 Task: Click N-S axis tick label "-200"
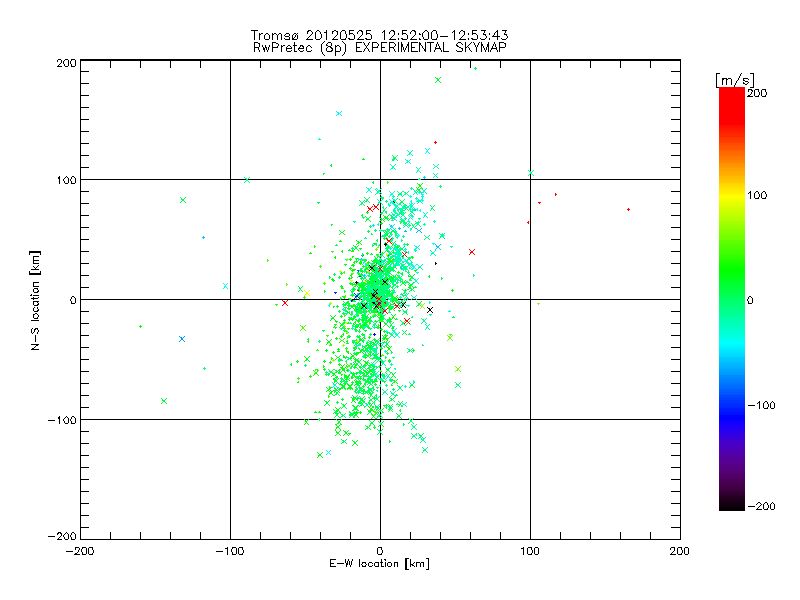(x=62, y=536)
